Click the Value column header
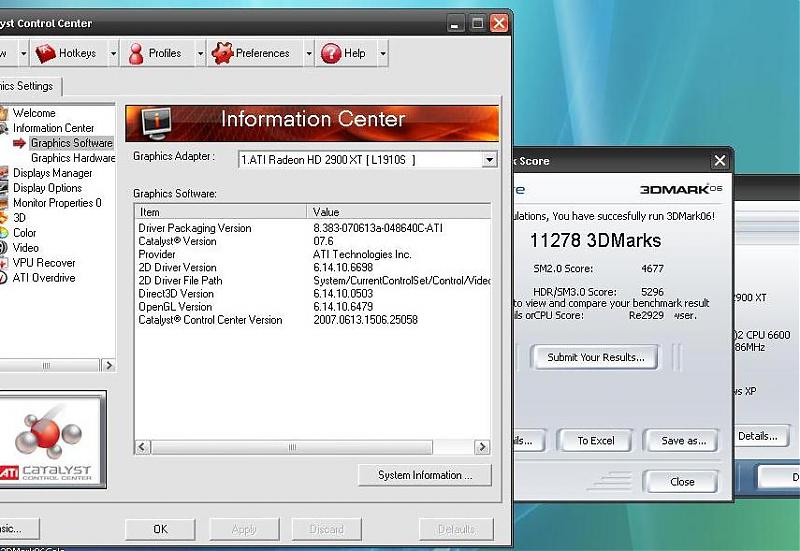800x551 pixels. (x=398, y=212)
